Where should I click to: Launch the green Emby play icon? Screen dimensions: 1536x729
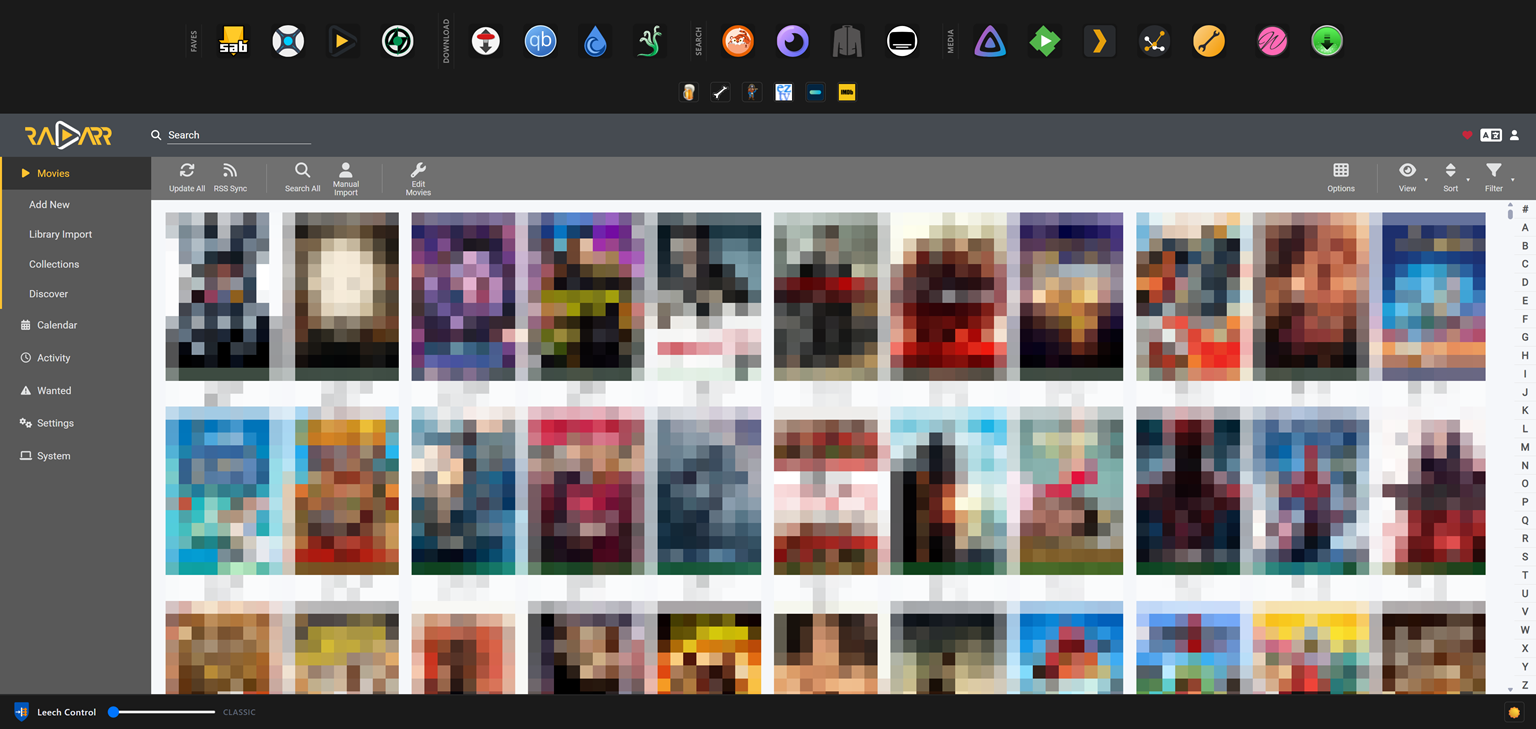1045,41
